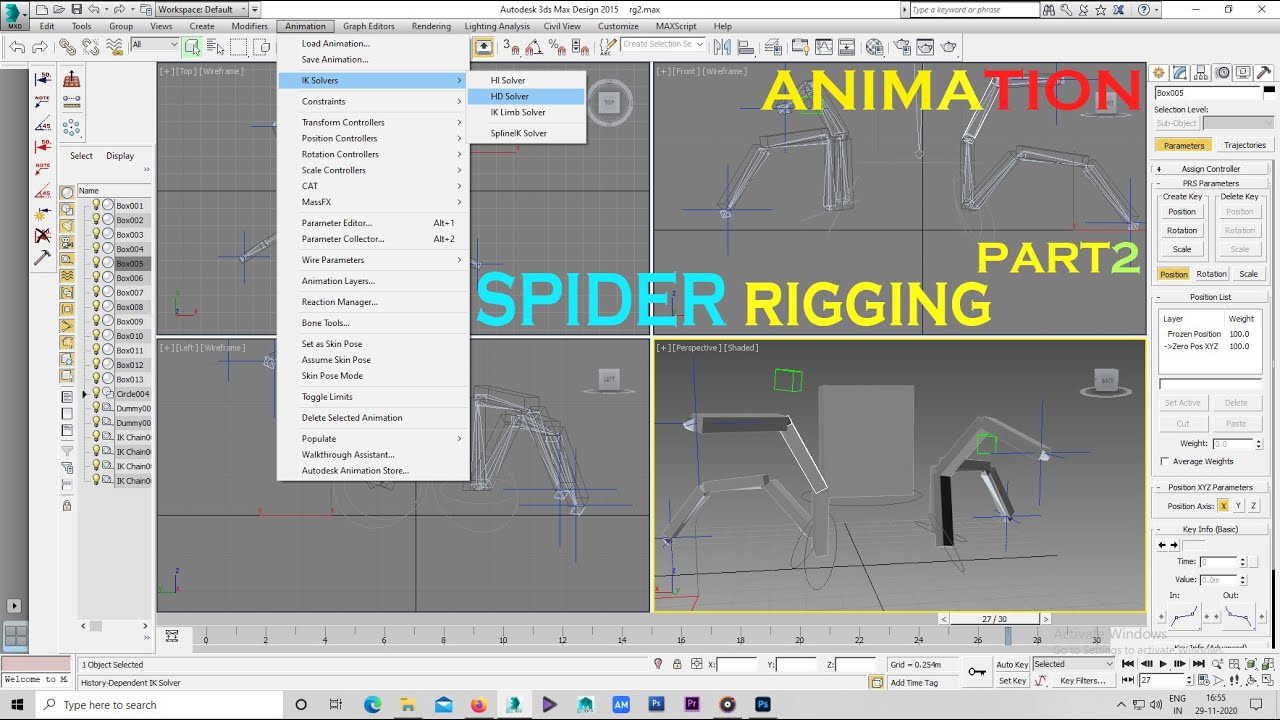This screenshot has width=1280, height=720.
Task: Open the Modify panel tab icon
Action: pos(1180,73)
